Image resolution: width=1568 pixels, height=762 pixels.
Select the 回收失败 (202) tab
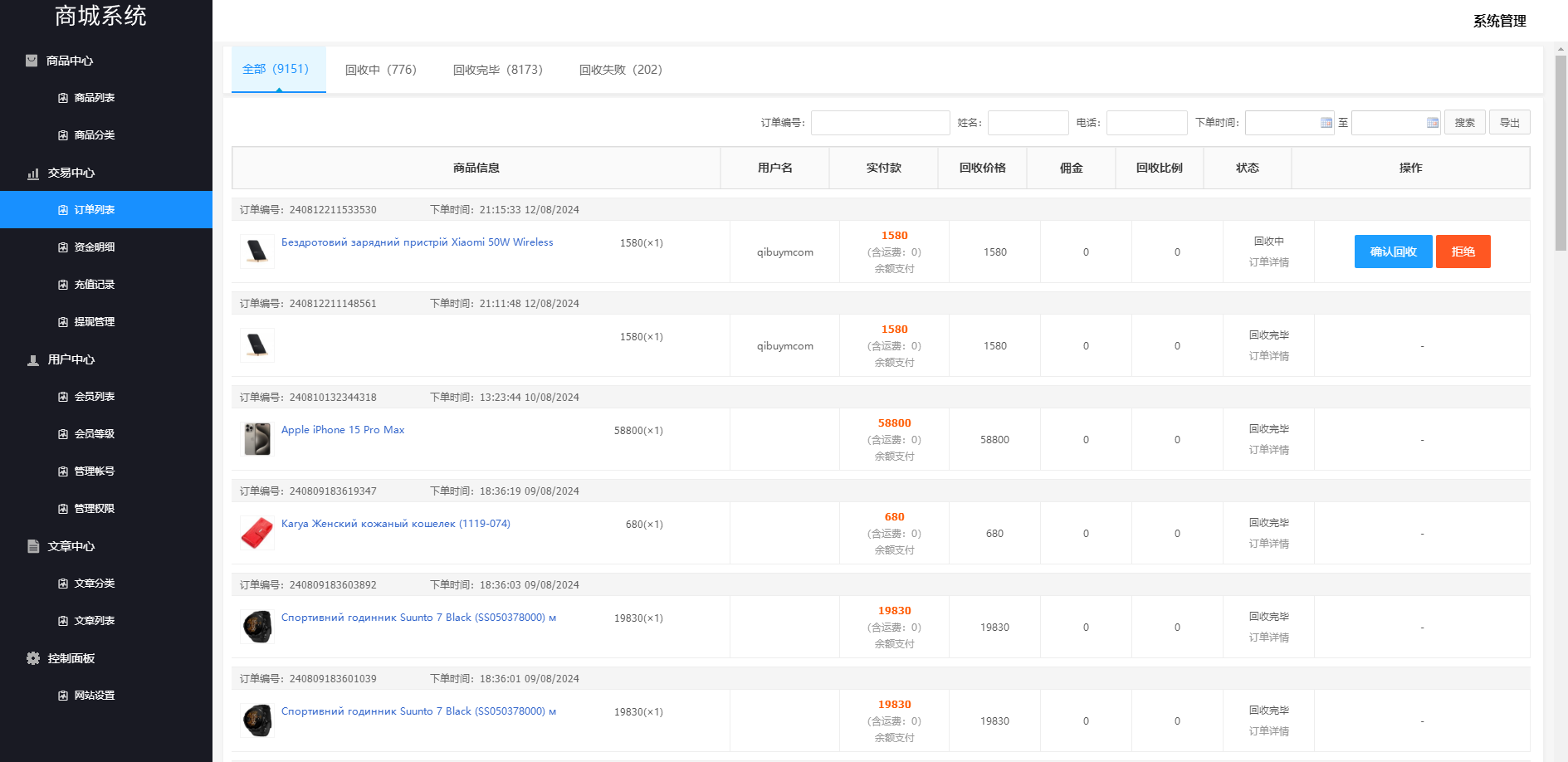pyautogui.click(x=620, y=70)
